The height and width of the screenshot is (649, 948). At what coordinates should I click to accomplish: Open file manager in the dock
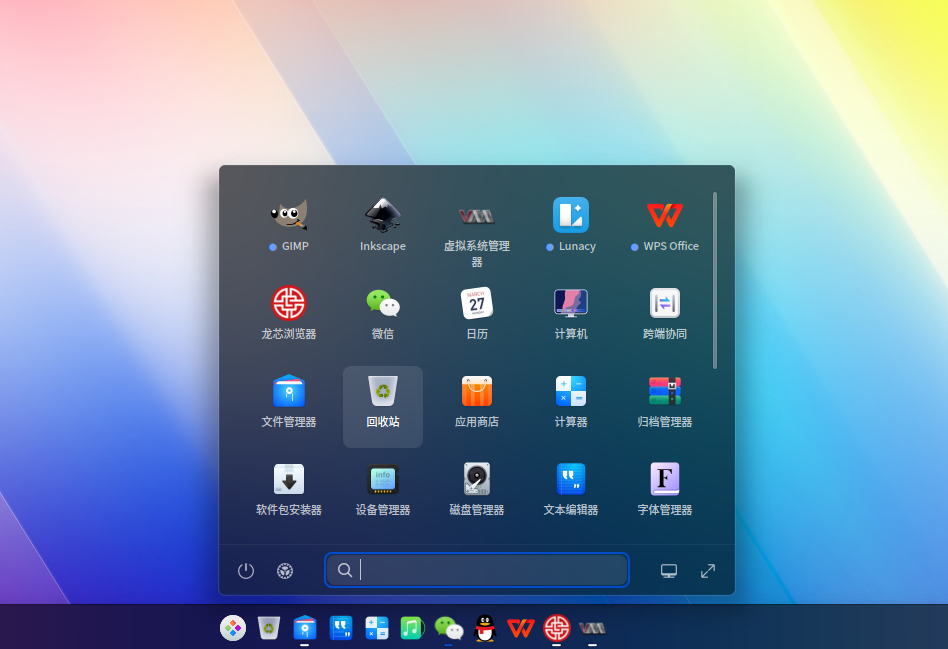[305, 628]
